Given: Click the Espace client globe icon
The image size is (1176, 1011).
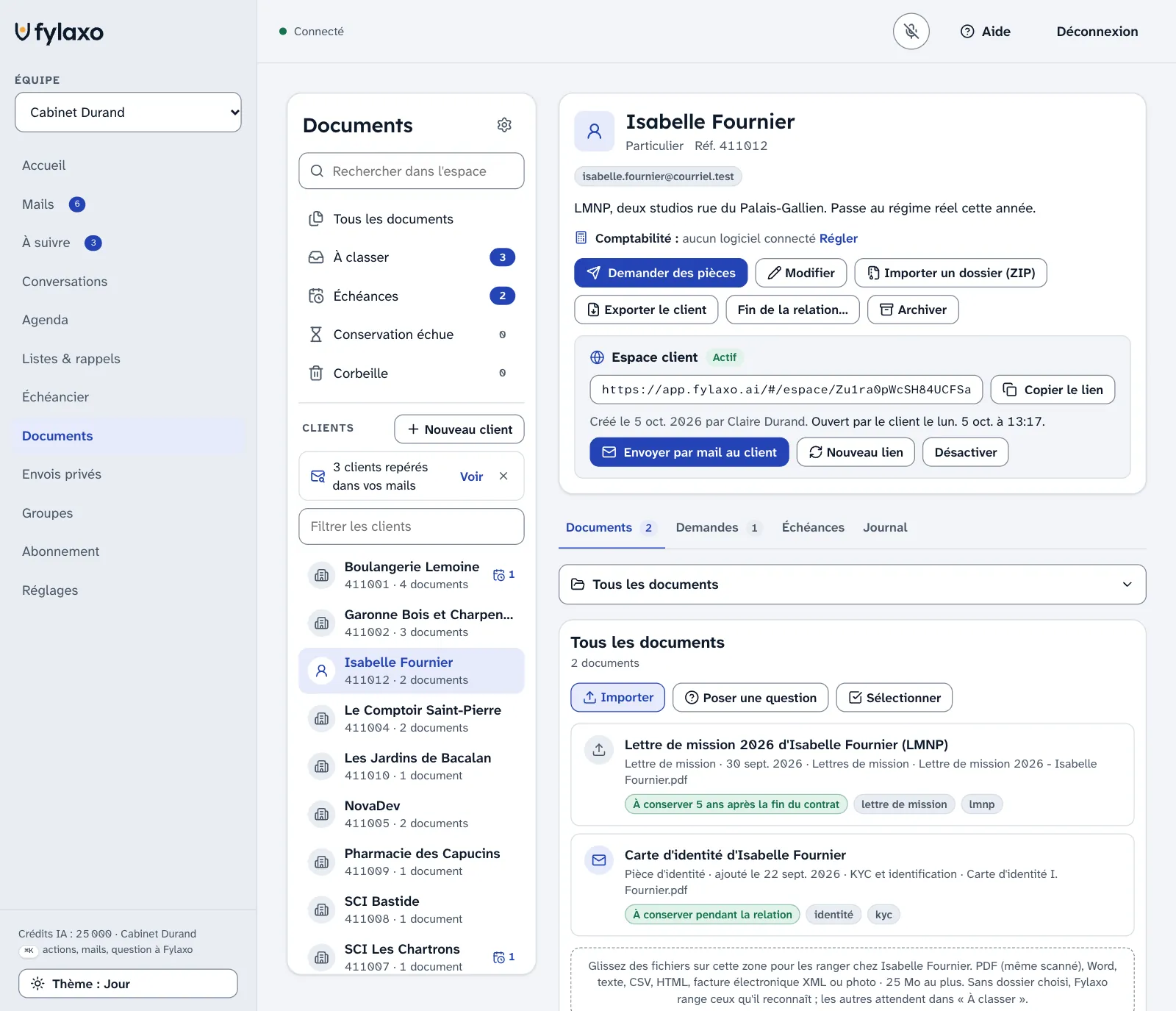Looking at the screenshot, I should click(x=598, y=357).
